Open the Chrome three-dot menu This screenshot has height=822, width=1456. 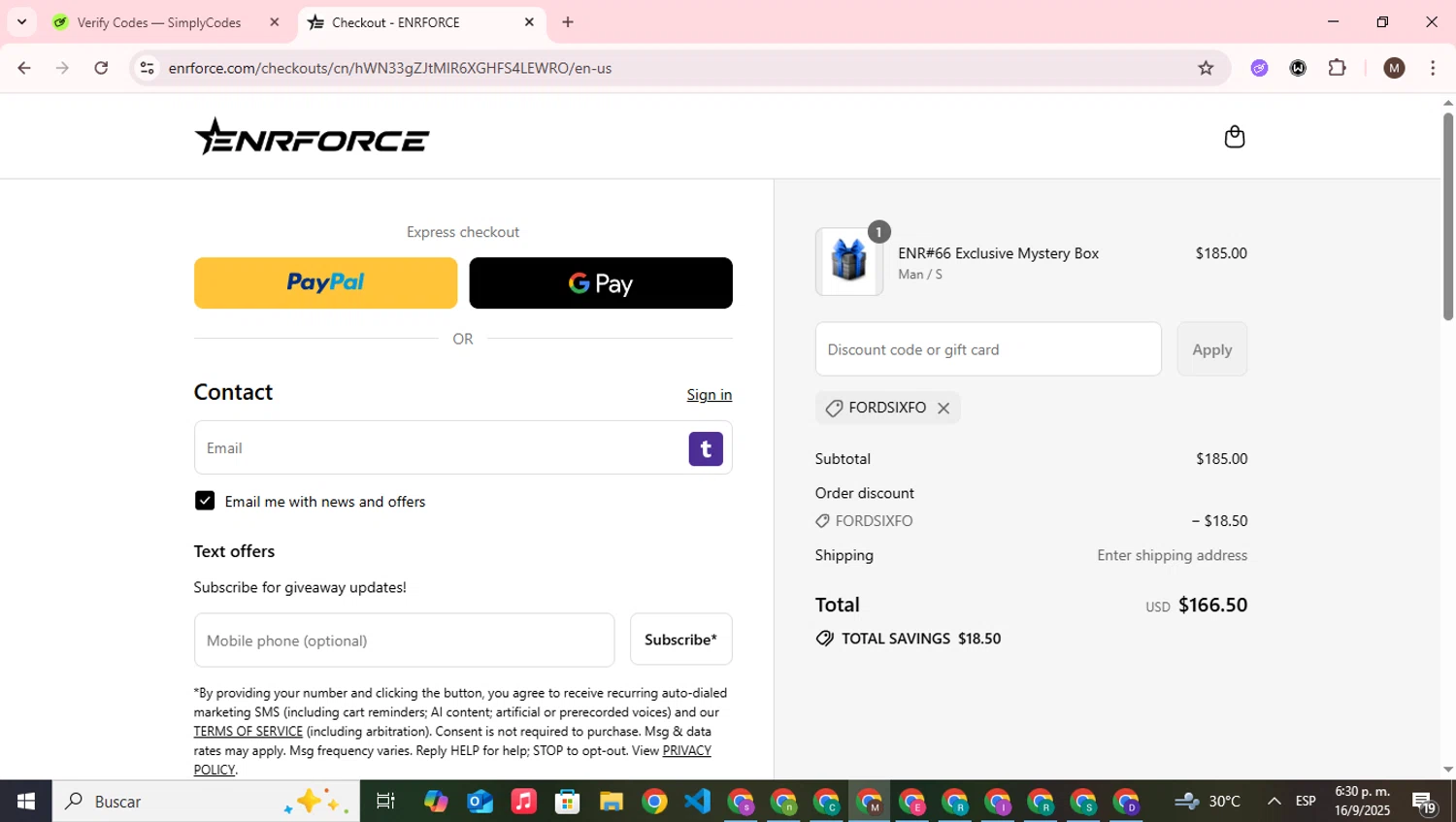tap(1433, 68)
